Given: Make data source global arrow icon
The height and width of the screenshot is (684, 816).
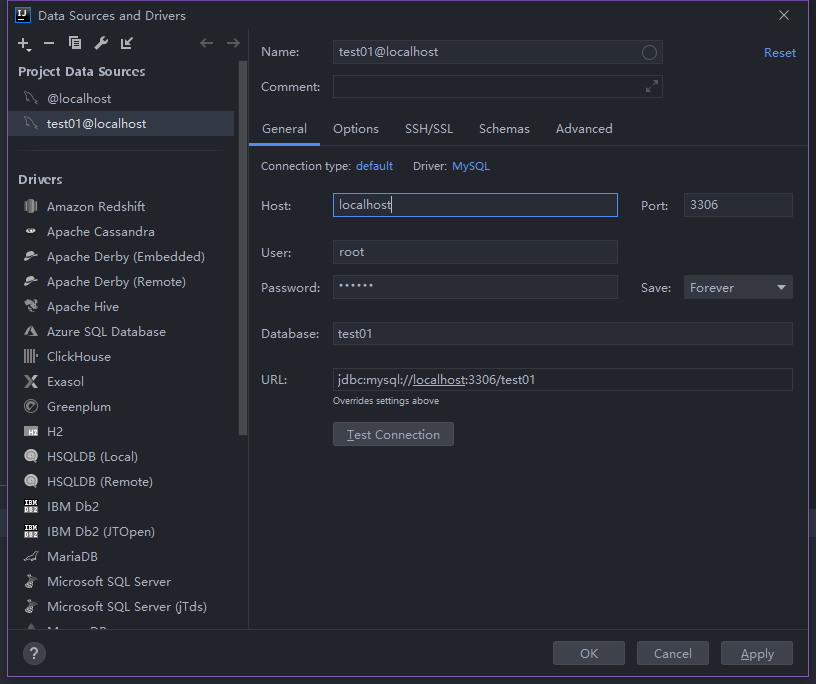Looking at the screenshot, I should click(x=126, y=43).
